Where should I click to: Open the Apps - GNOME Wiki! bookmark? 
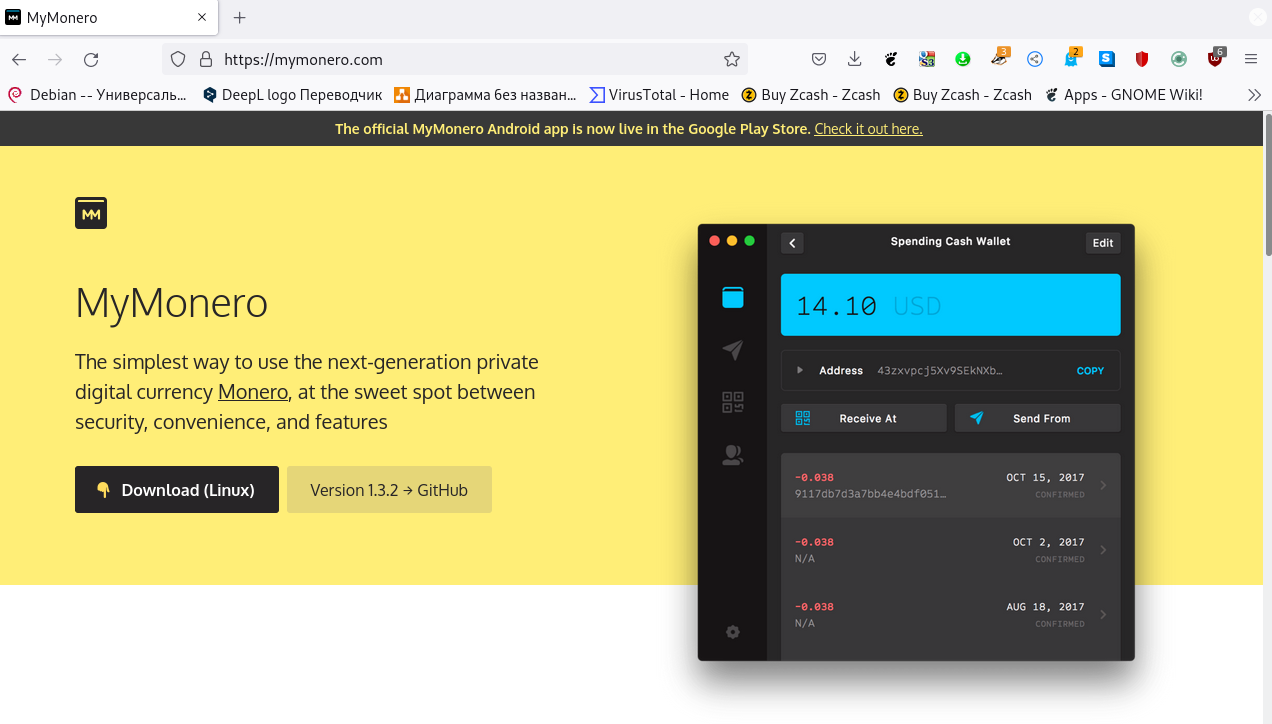pyautogui.click(x=1123, y=95)
